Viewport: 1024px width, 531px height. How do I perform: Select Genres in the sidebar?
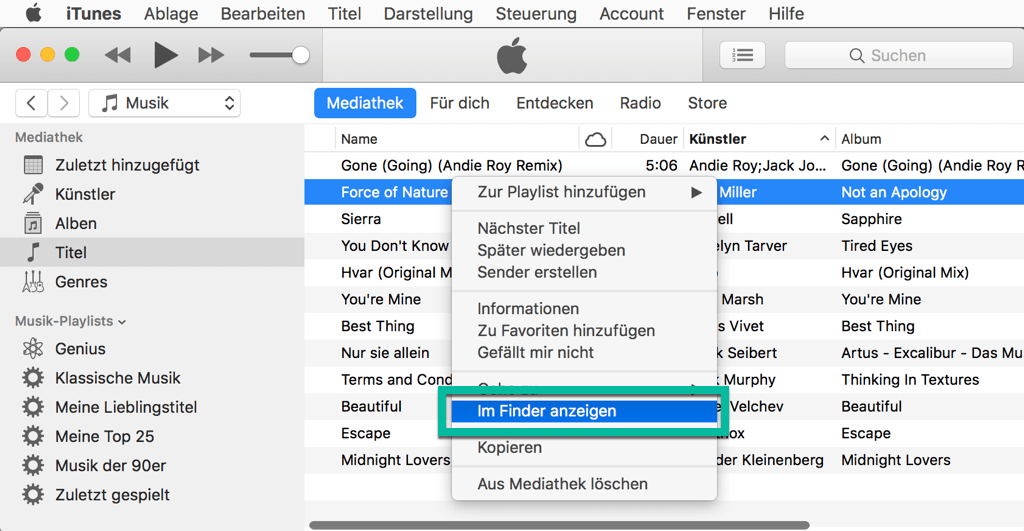[152, 282]
